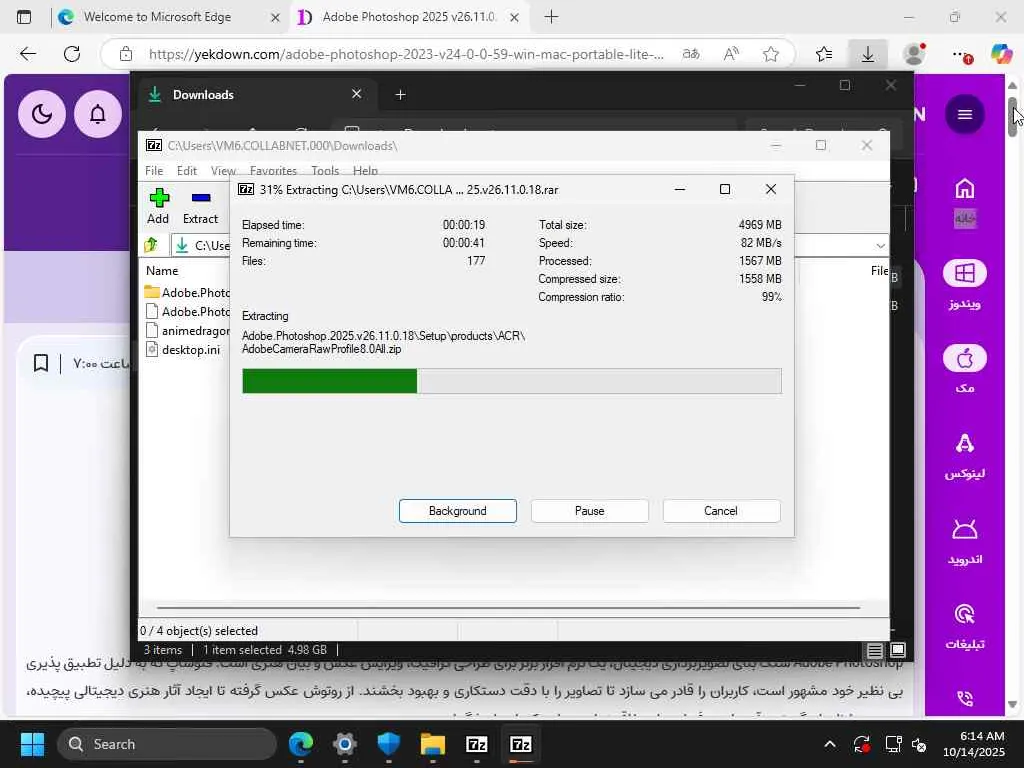Click the Read aloud icon in Edge
Image resolution: width=1024 pixels, height=768 pixels.
pos(731,54)
